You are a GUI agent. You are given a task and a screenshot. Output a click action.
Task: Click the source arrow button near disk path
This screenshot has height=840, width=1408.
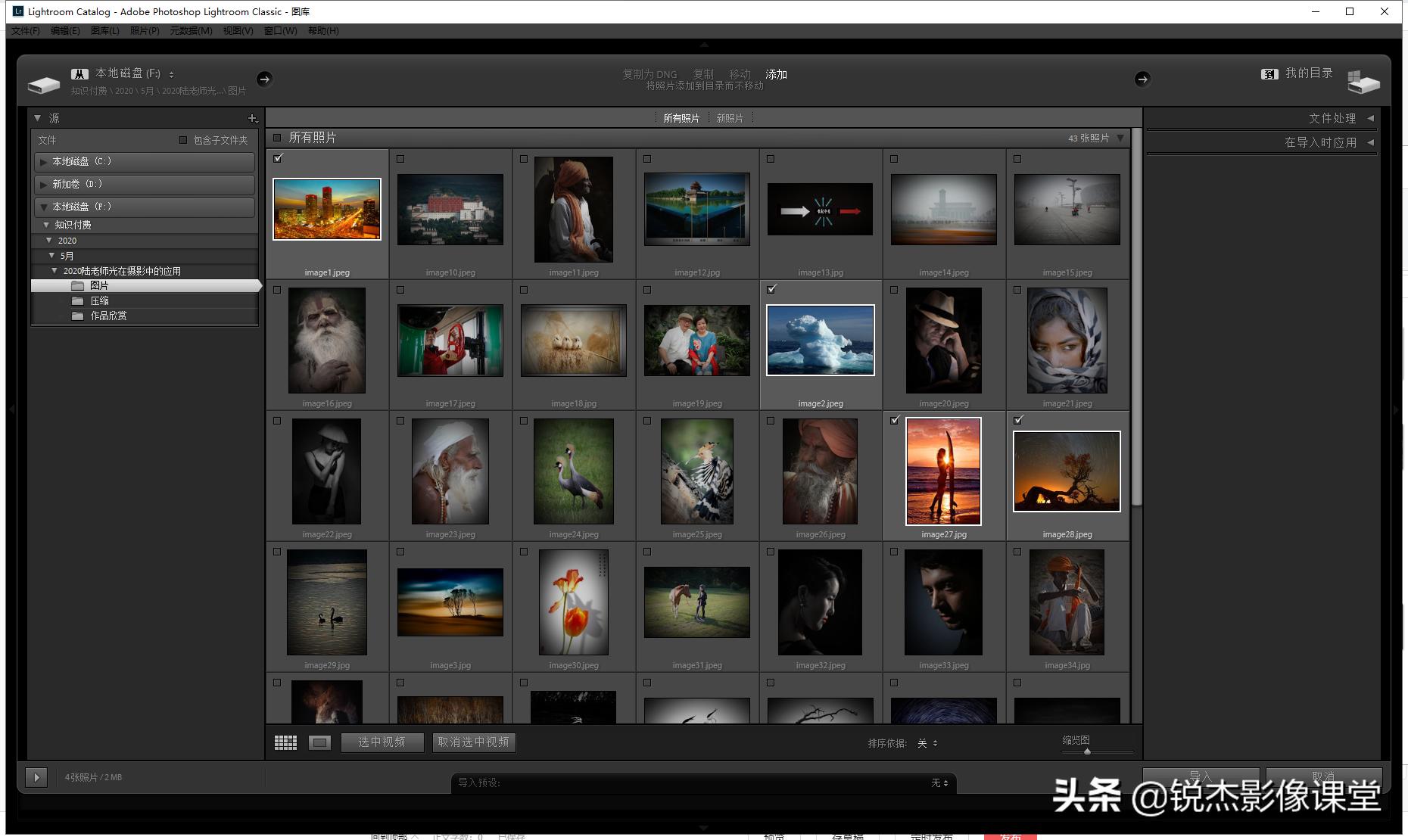[264, 79]
